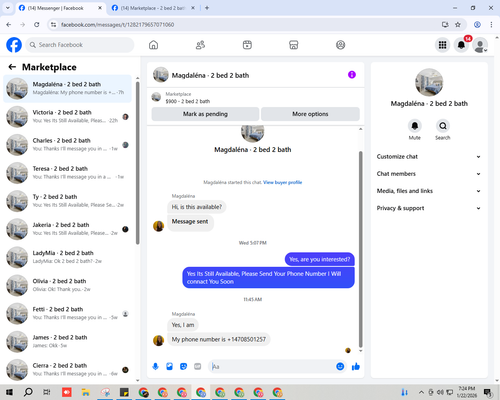The image size is (500, 400).
Task: Open File Explorer from the taskbar
Action: (x=86, y=392)
